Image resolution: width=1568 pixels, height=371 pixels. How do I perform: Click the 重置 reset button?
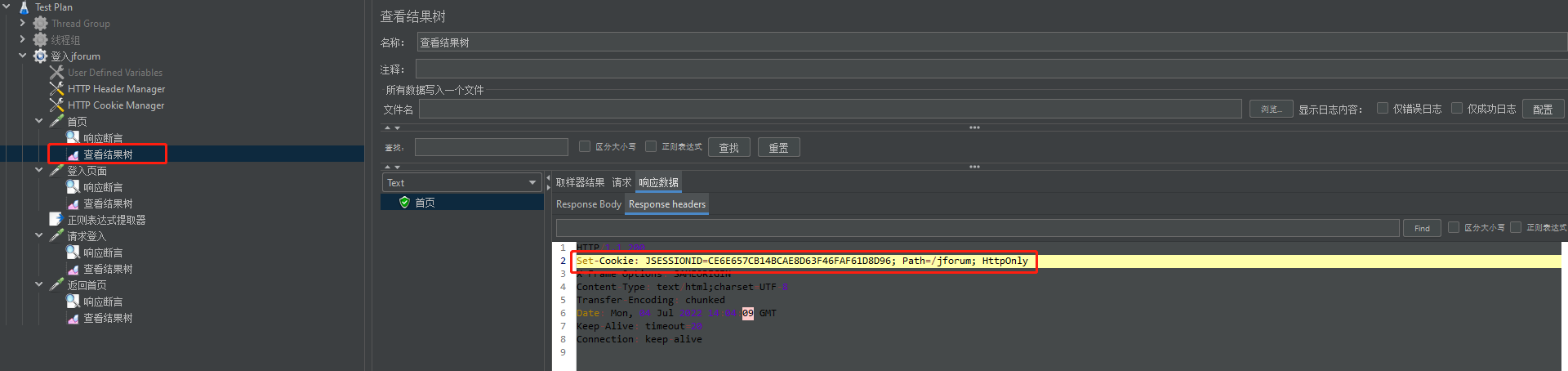778,147
